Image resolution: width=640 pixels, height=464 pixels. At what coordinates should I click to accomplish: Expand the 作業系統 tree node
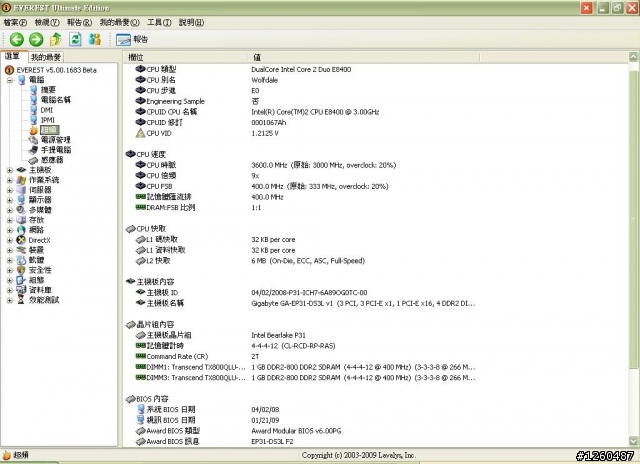(10, 180)
